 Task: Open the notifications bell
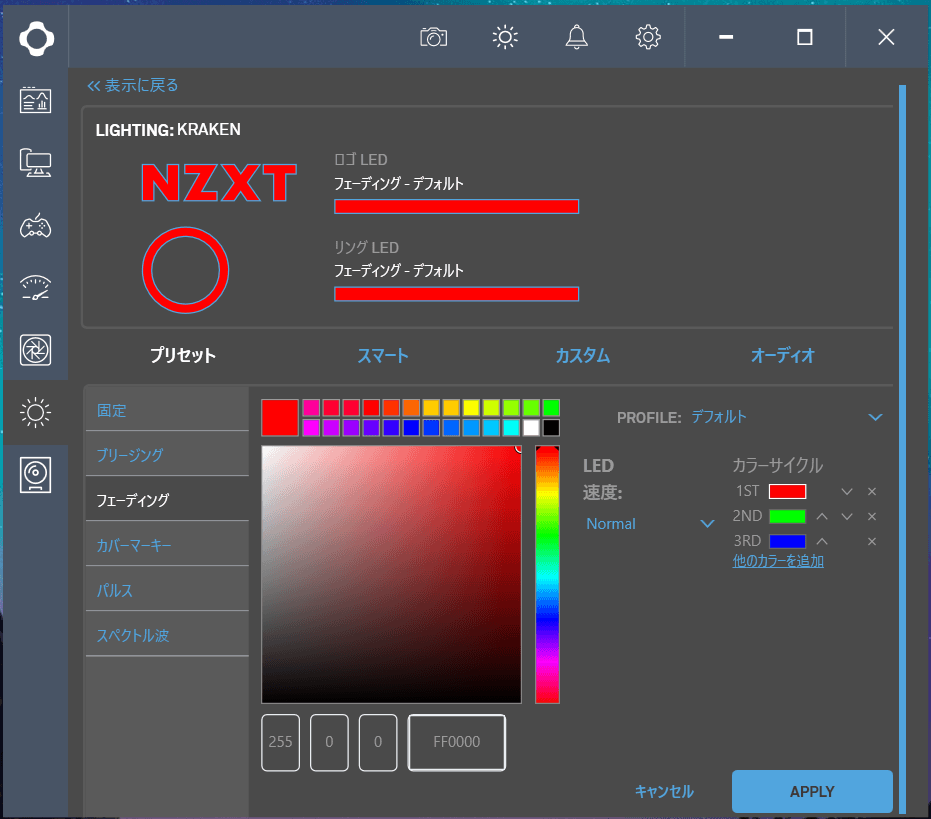(x=577, y=37)
